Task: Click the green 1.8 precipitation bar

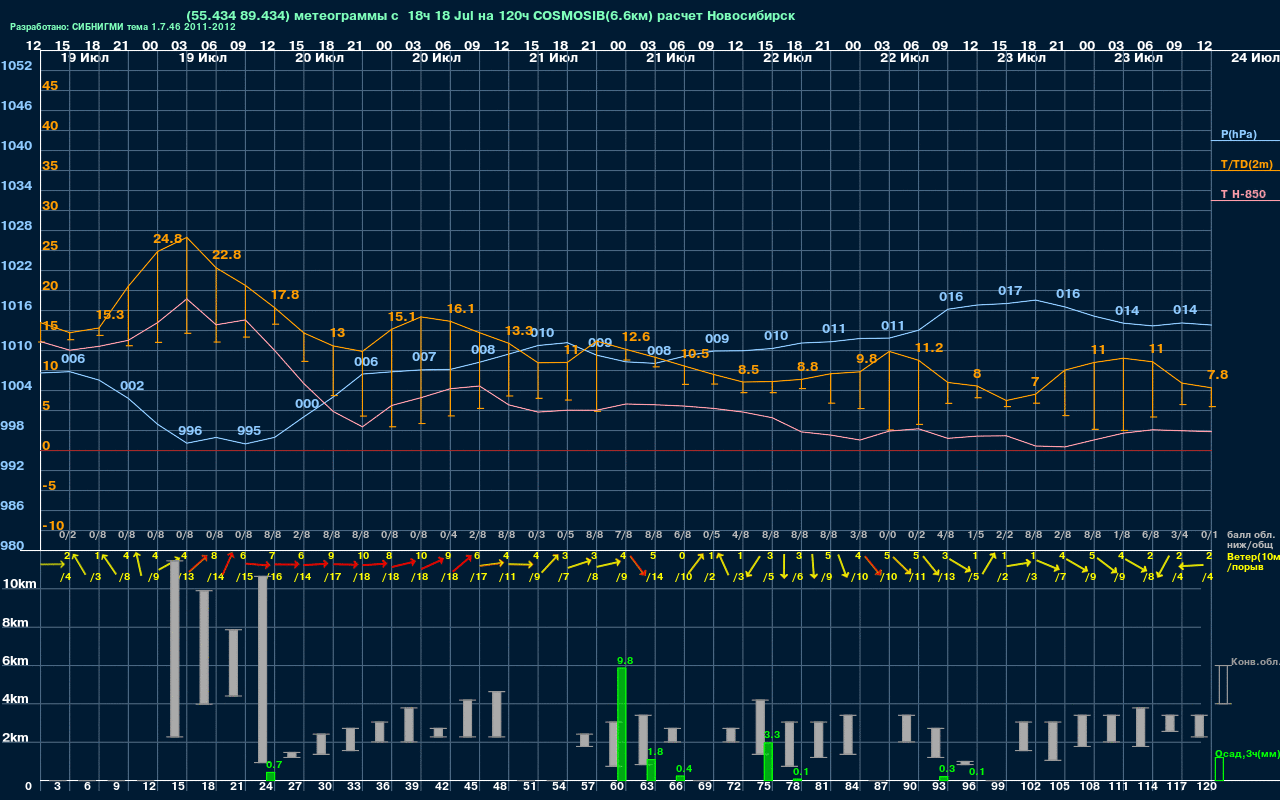Action: coord(651,770)
